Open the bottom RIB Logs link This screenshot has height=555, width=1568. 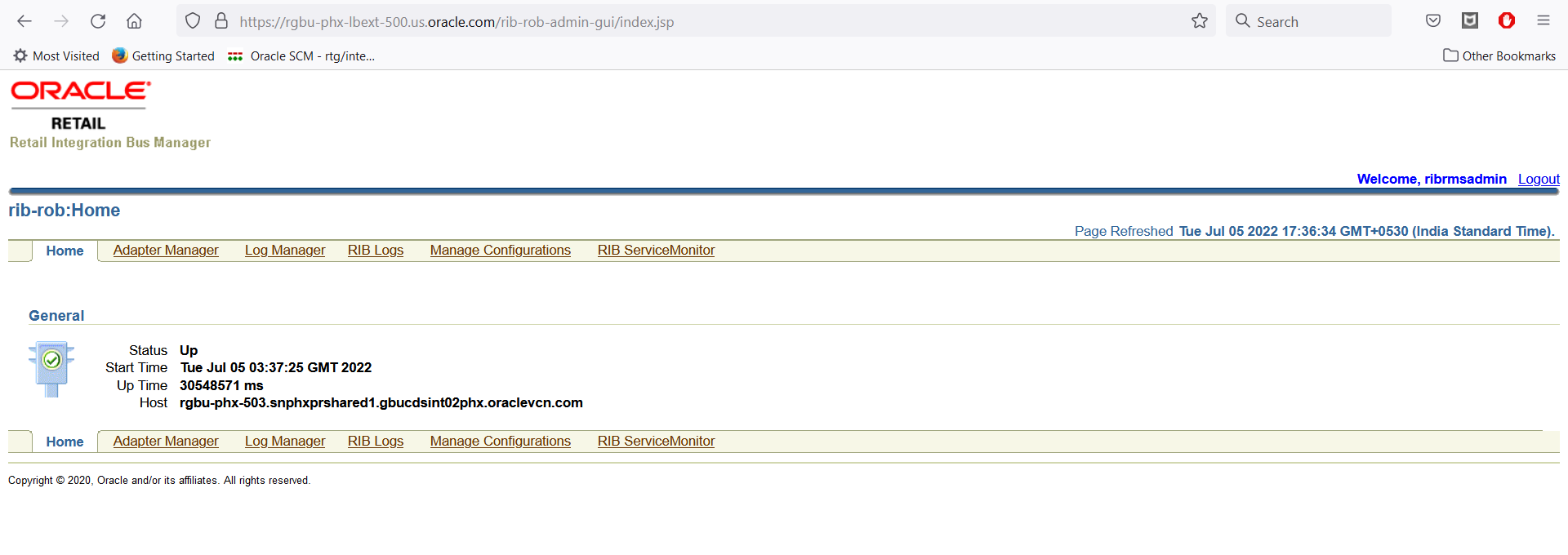tap(376, 441)
